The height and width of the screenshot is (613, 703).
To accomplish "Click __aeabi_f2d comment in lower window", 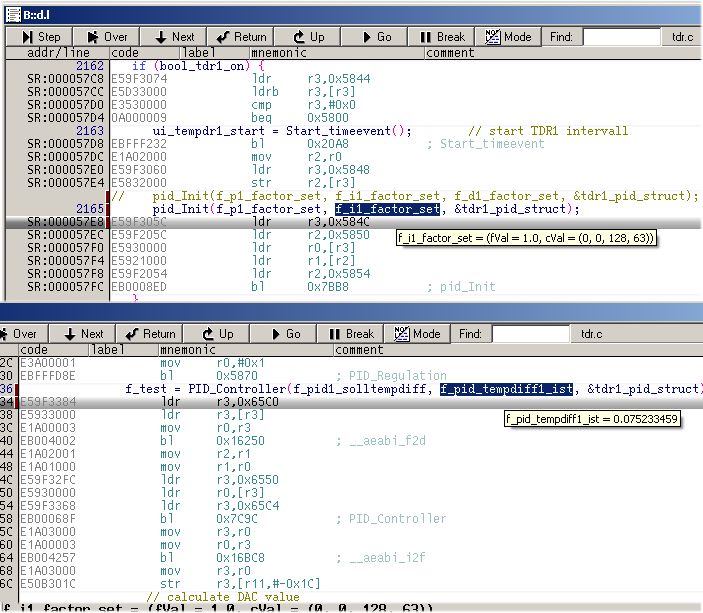I will coord(387,441).
